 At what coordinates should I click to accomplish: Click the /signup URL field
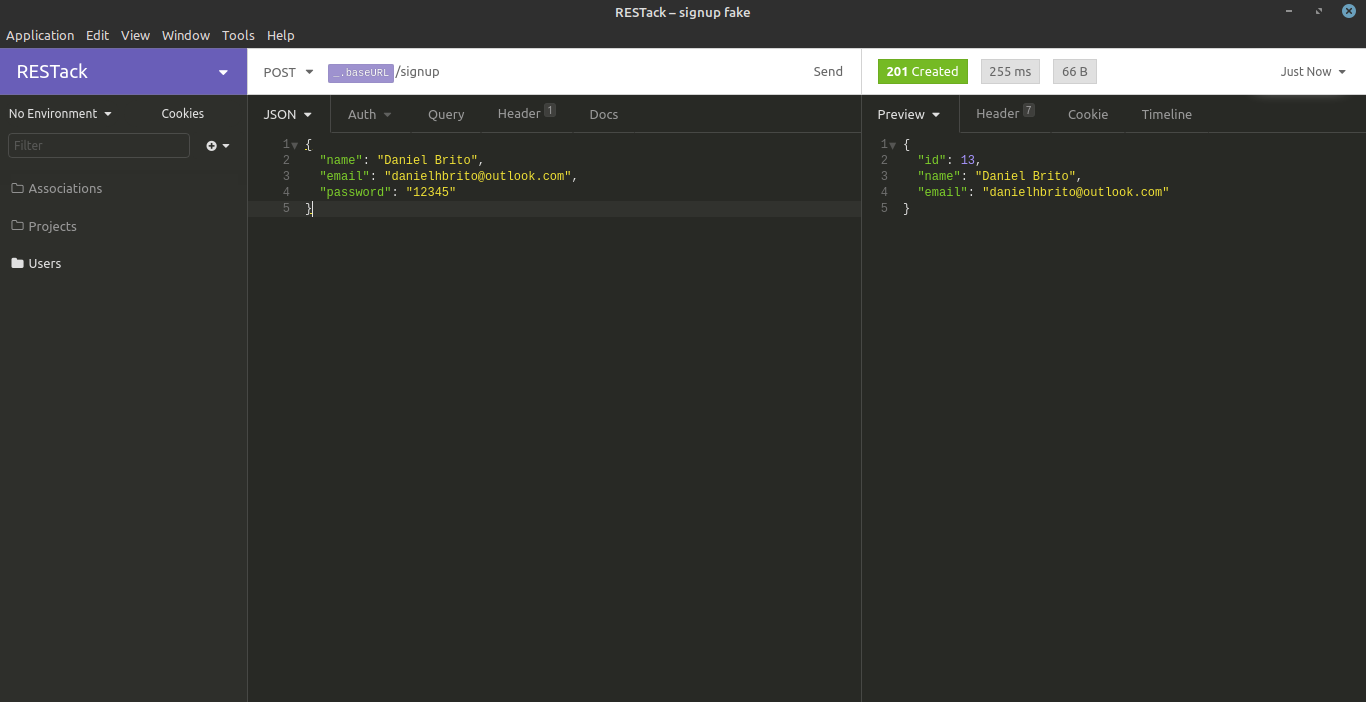point(418,72)
